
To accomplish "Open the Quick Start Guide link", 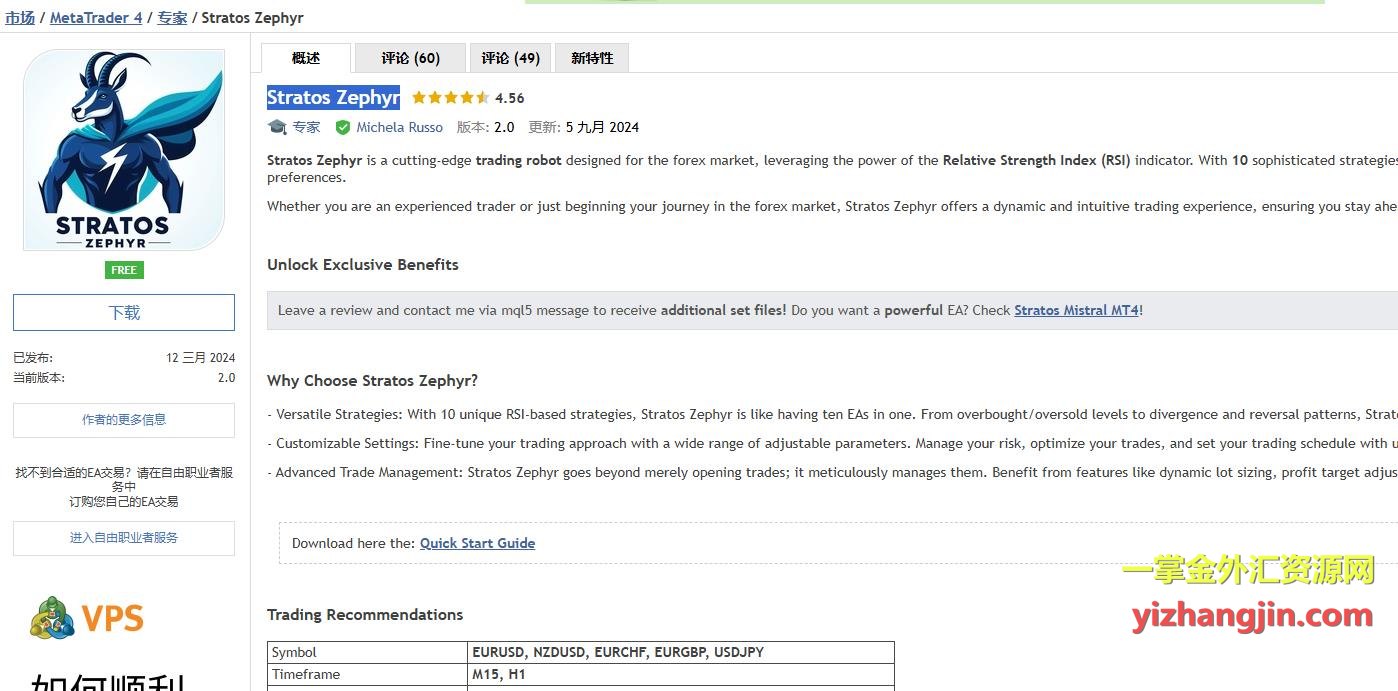I will coord(477,543).
